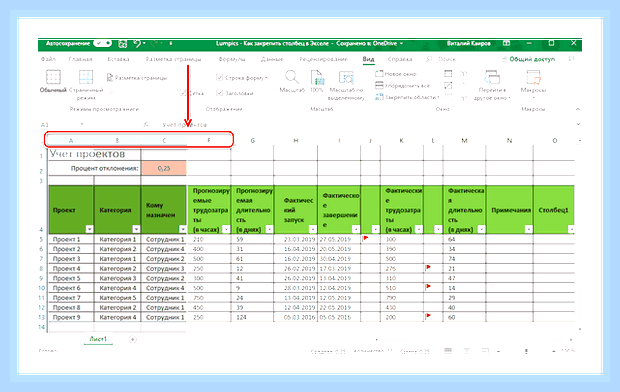Open the Zoom (Масштаб) magnifier icon
Screen dimensions: 620x392
coord(292,77)
